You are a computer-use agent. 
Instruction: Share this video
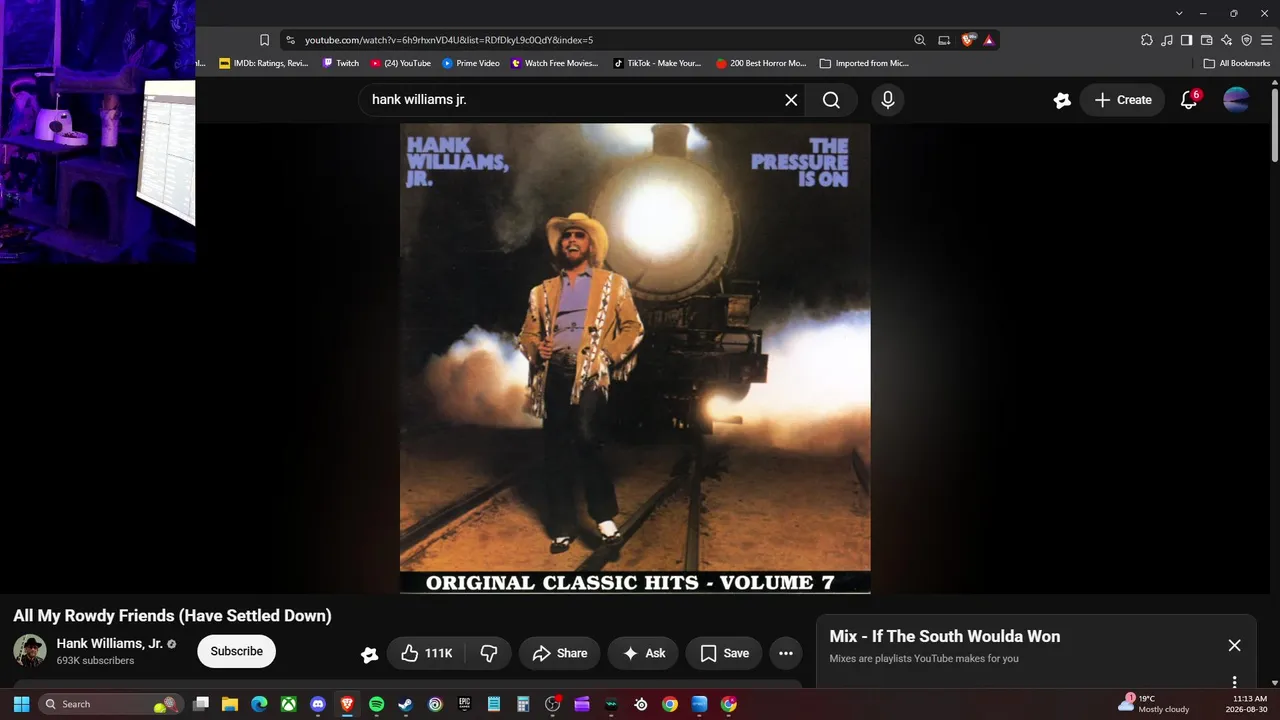coord(560,653)
